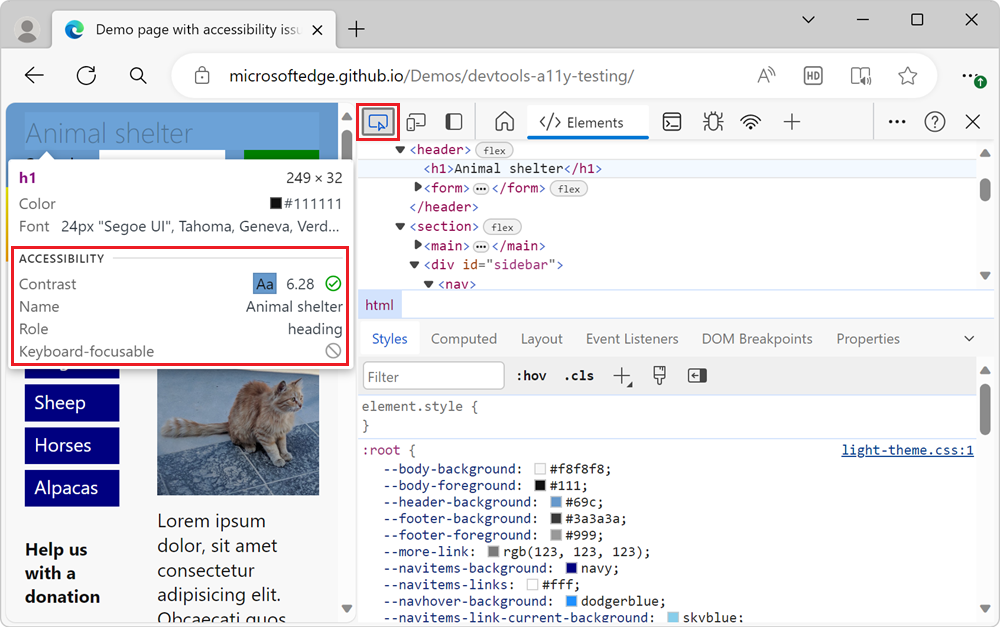This screenshot has width=1000, height=627.
Task: Click the styles Filter input field
Action: 433,375
